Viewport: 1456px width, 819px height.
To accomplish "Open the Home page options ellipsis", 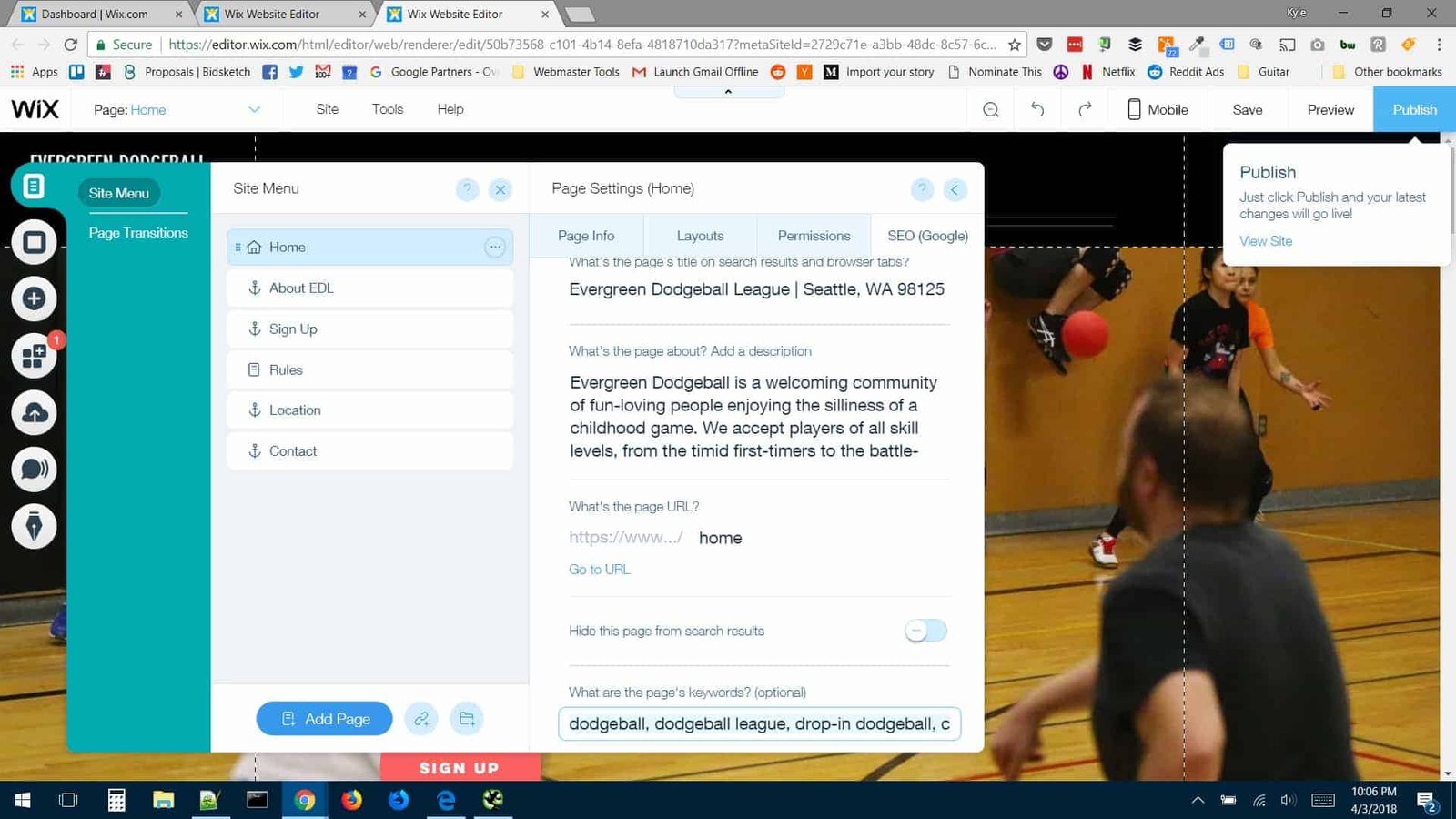I will click(495, 247).
